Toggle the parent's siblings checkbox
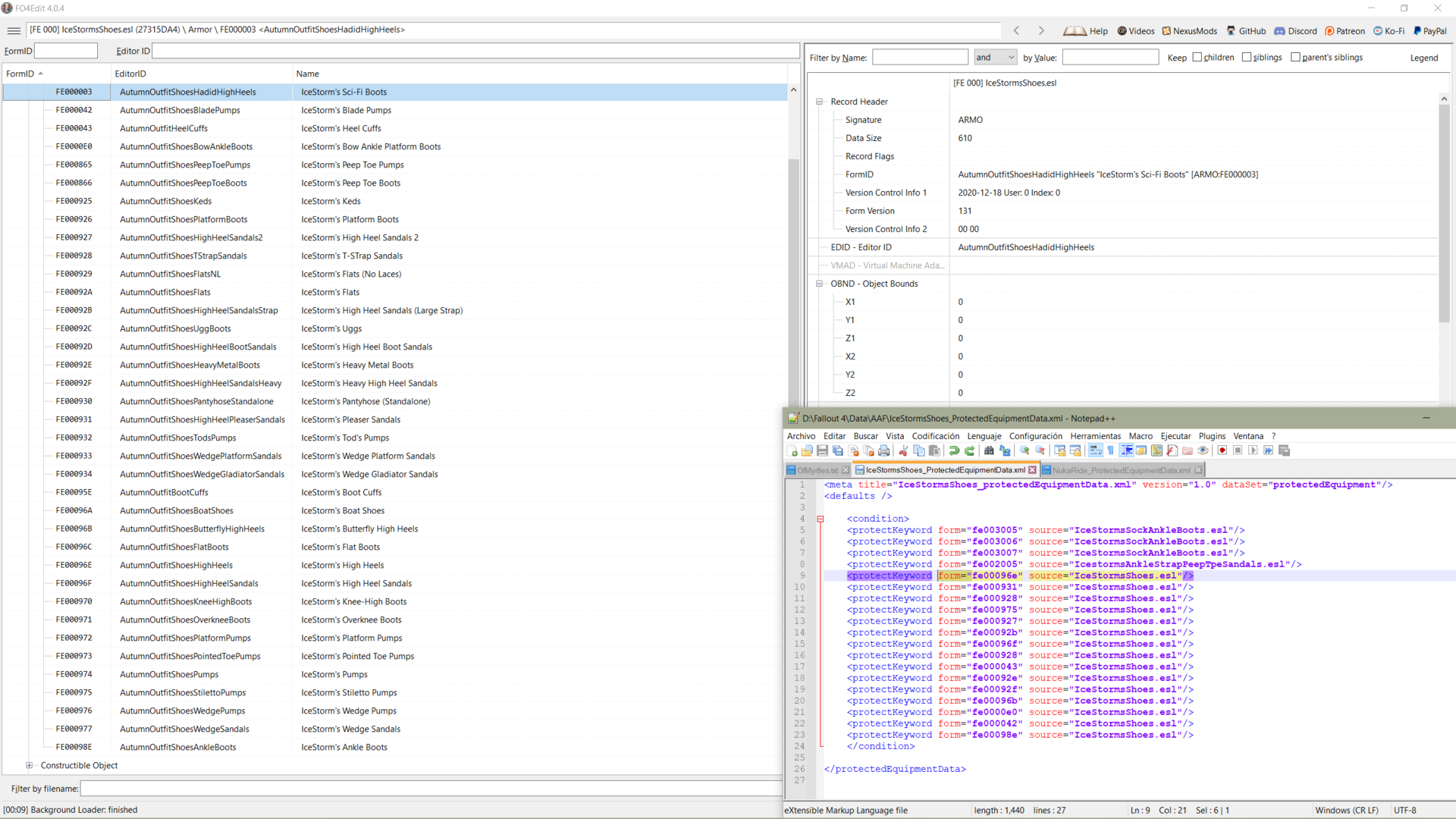This screenshot has height=819, width=1456. pyautogui.click(x=1295, y=57)
